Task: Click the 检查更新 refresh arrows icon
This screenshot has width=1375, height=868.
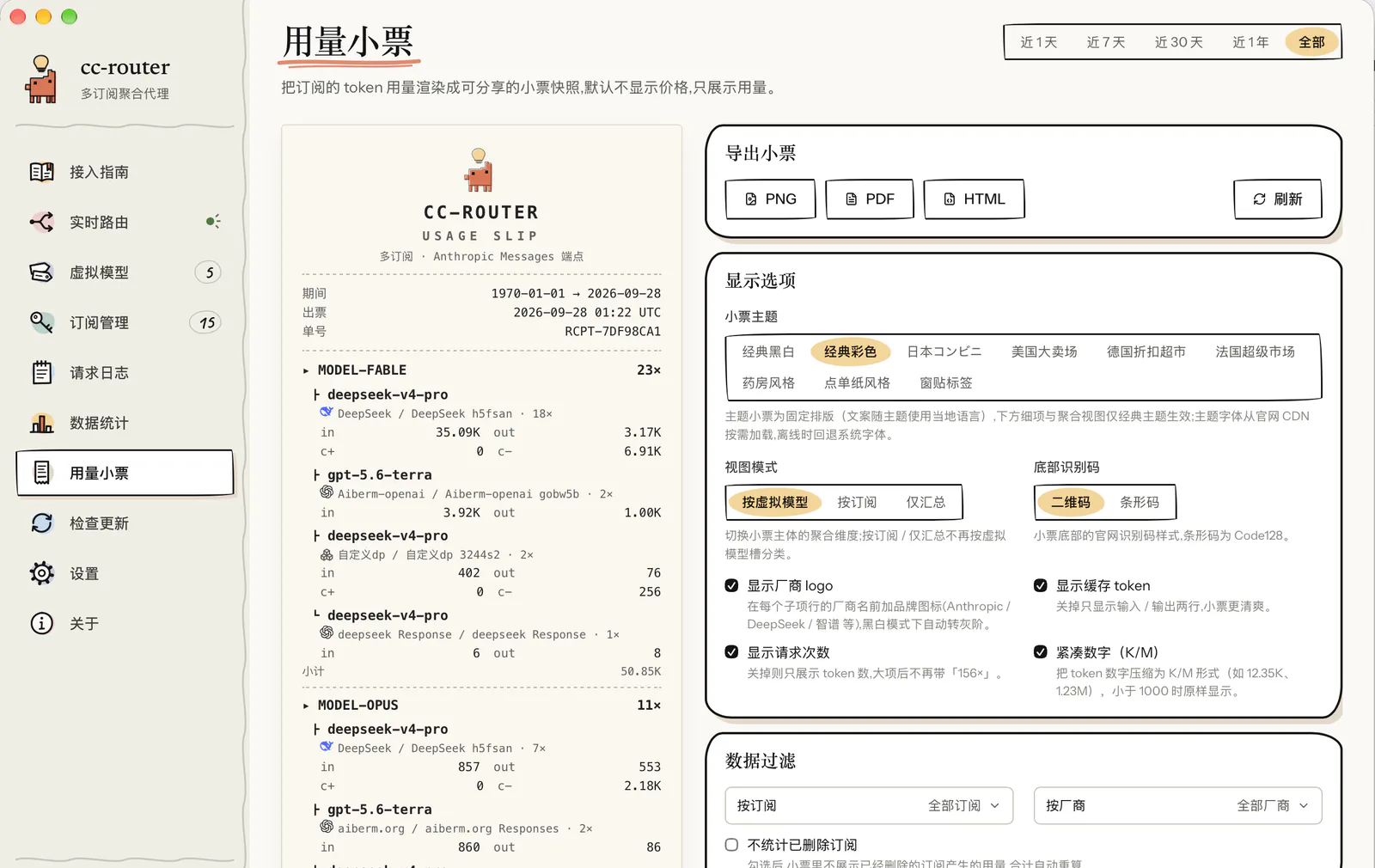Action: coord(41,523)
